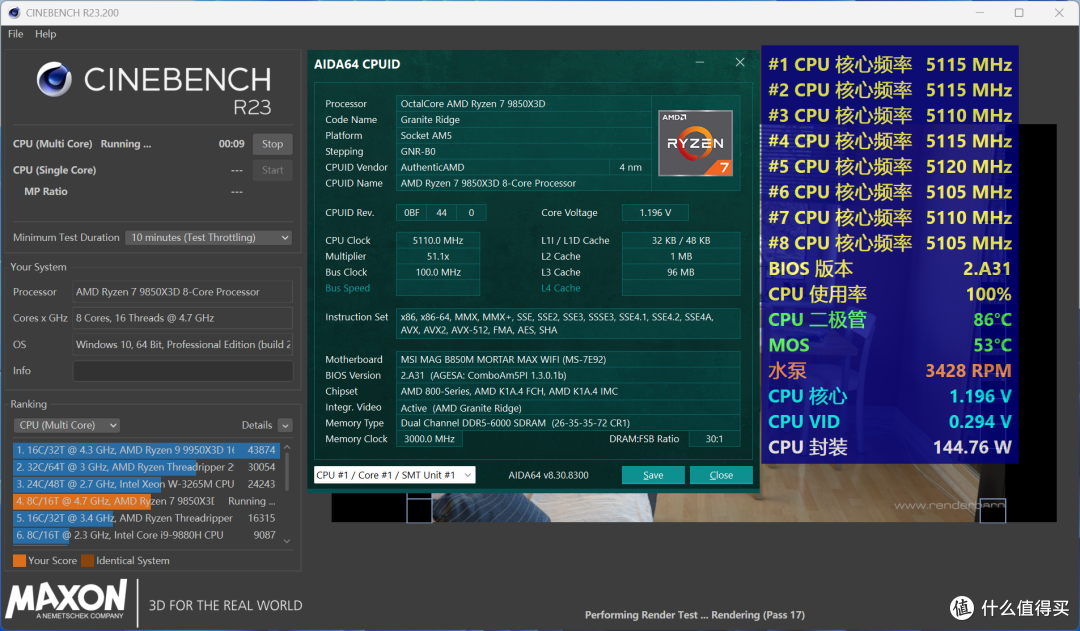Click the DRAM:FSB Ratio value 30:1
The width and height of the screenshot is (1080, 631).
click(x=714, y=439)
